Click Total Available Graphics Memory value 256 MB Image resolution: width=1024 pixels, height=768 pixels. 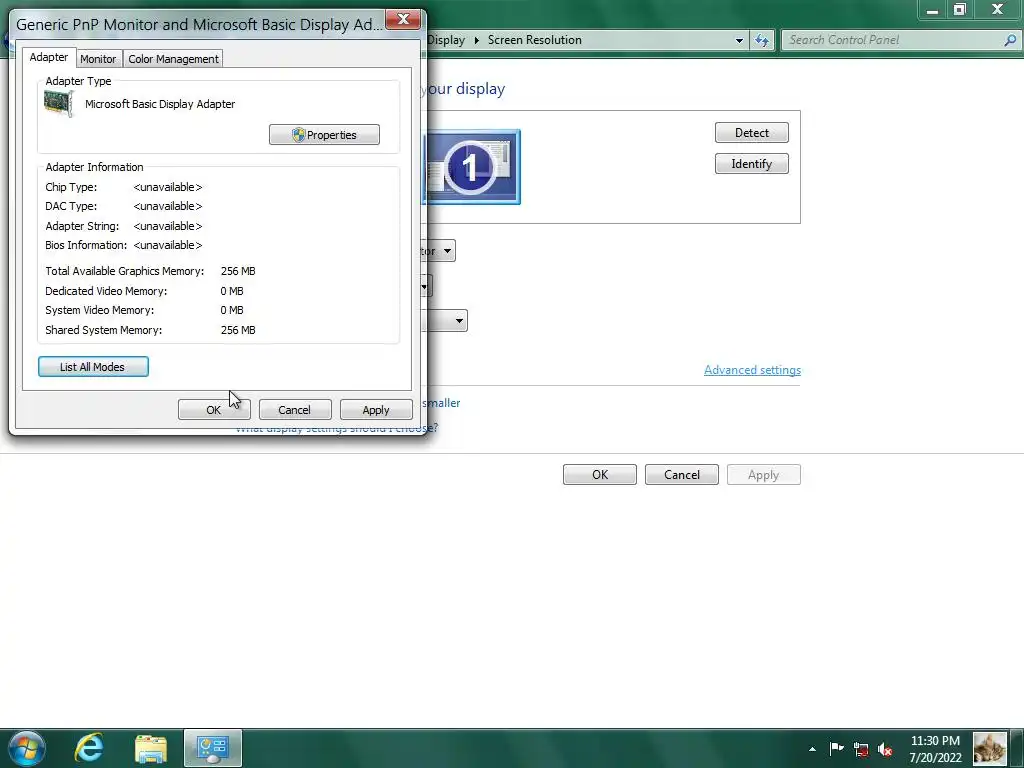pos(238,271)
